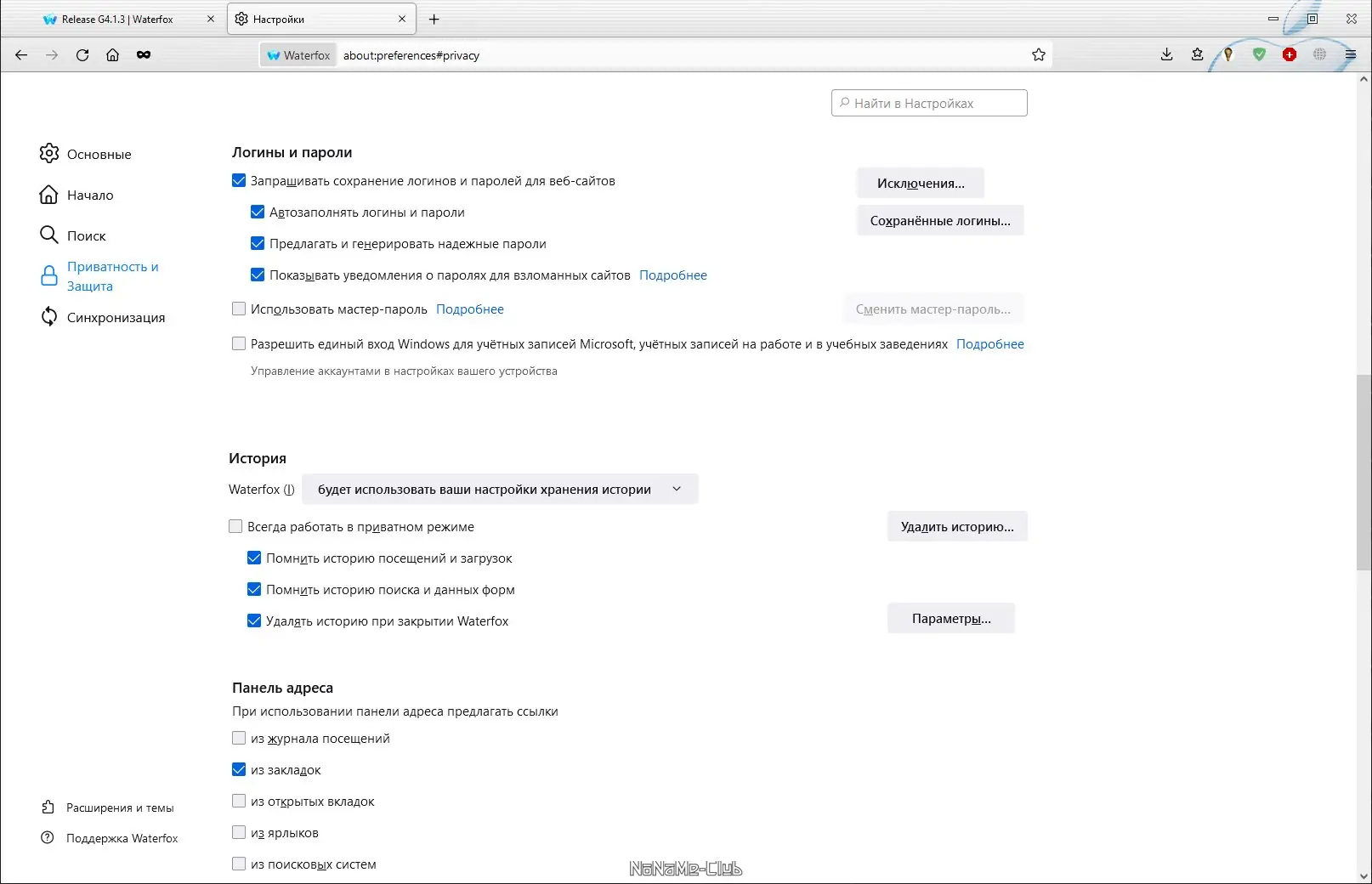Open Подробнее link about breached site alerts
The width and height of the screenshot is (1372, 884).
click(x=672, y=275)
